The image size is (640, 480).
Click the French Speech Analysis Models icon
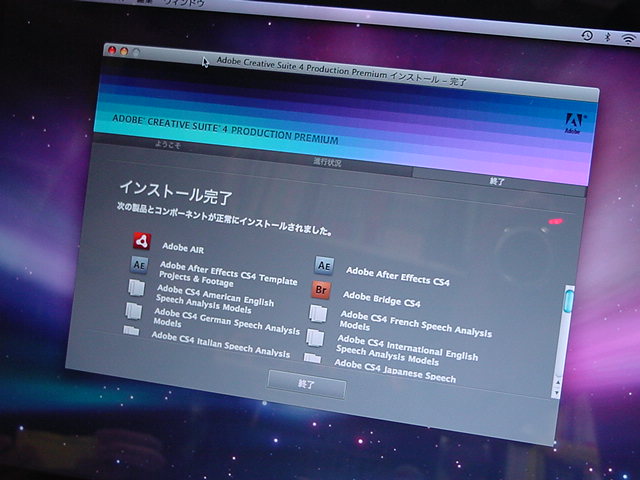coord(318,314)
